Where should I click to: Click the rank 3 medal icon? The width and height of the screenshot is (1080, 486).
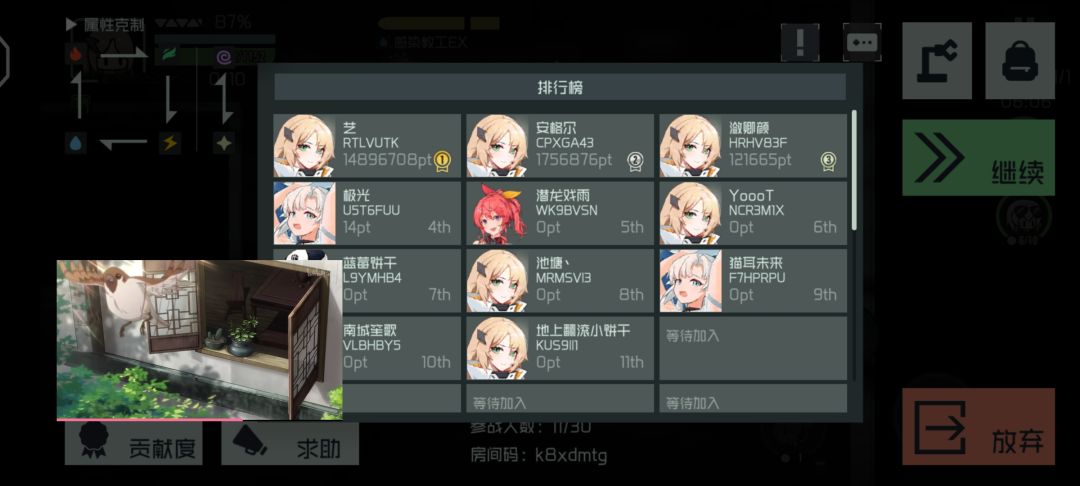(828, 160)
